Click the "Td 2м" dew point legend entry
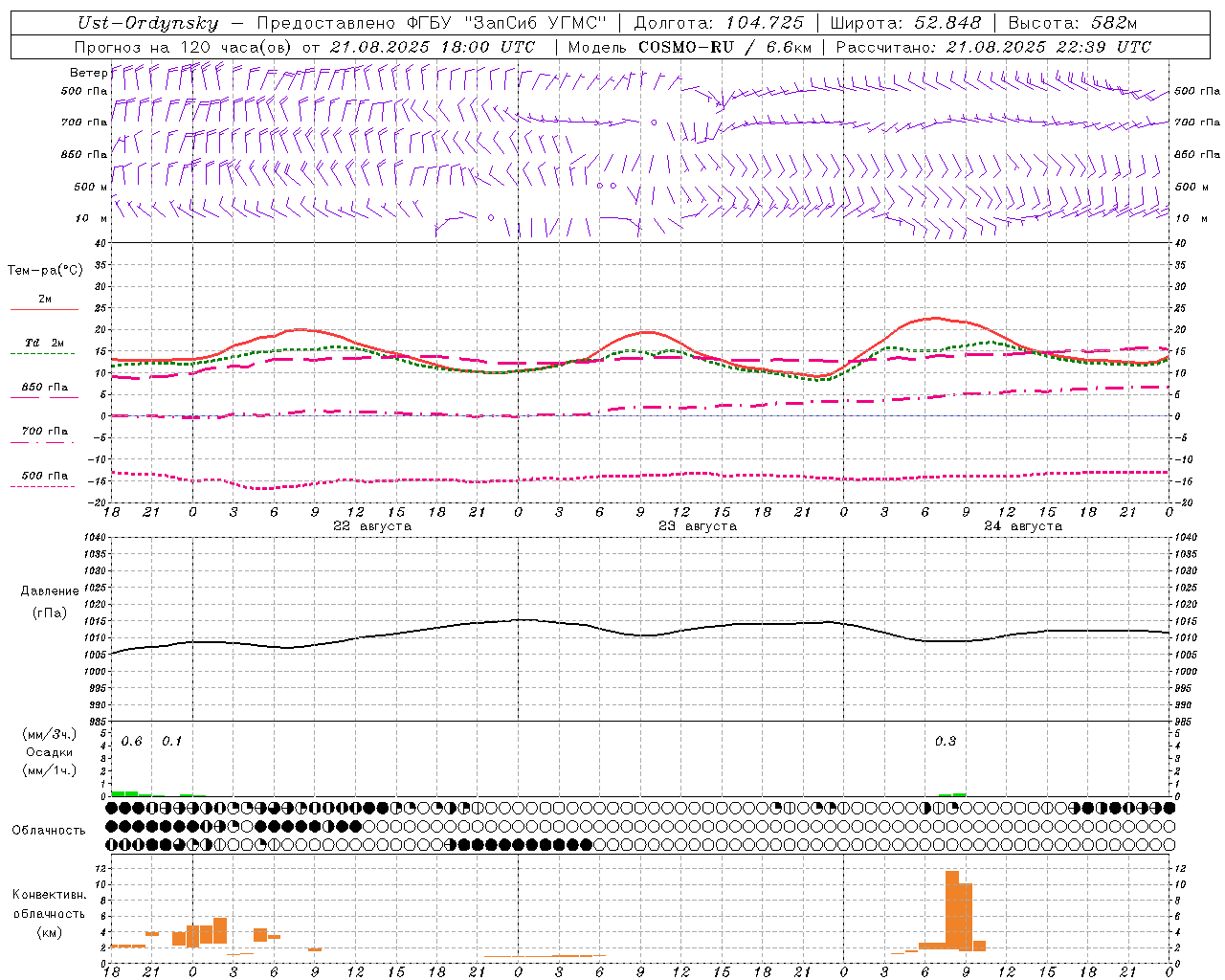 pos(44,343)
